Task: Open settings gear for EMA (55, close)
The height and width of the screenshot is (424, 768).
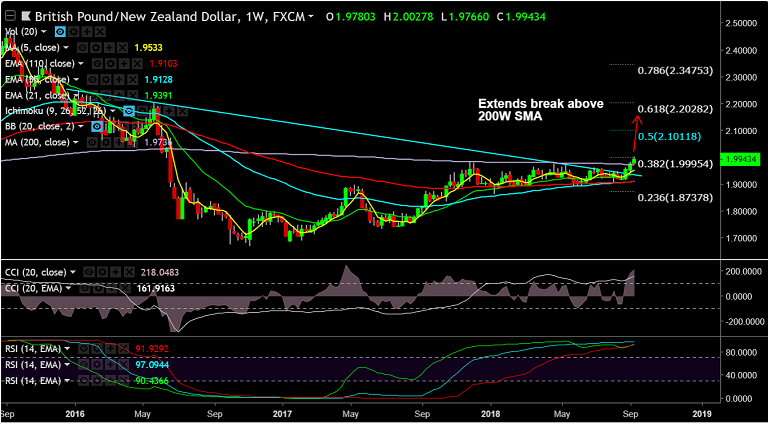Action: [x=106, y=79]
